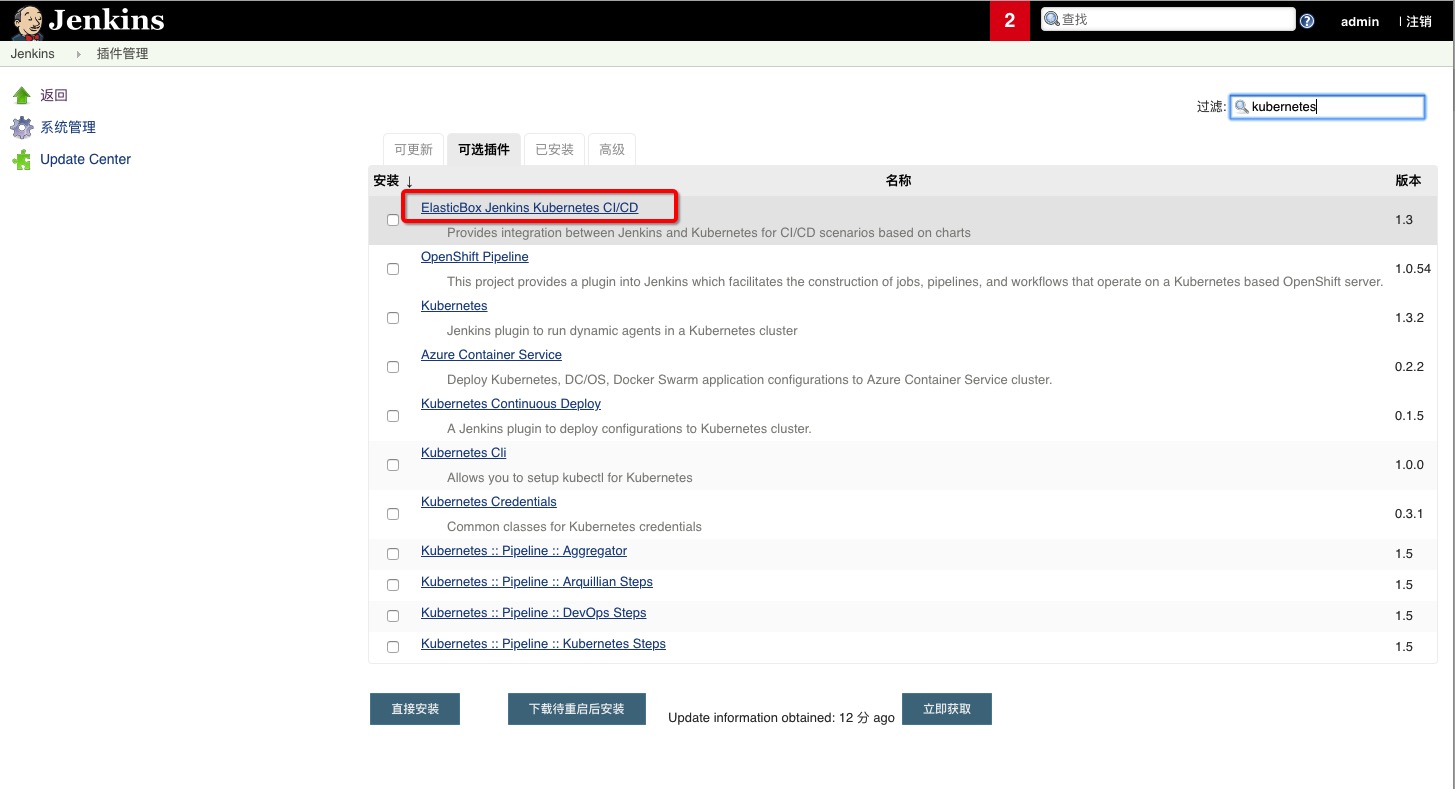
Task: Open Kubernetes :: Pipeline :: Kubernetes Steps link
Action: click(543, 644)
